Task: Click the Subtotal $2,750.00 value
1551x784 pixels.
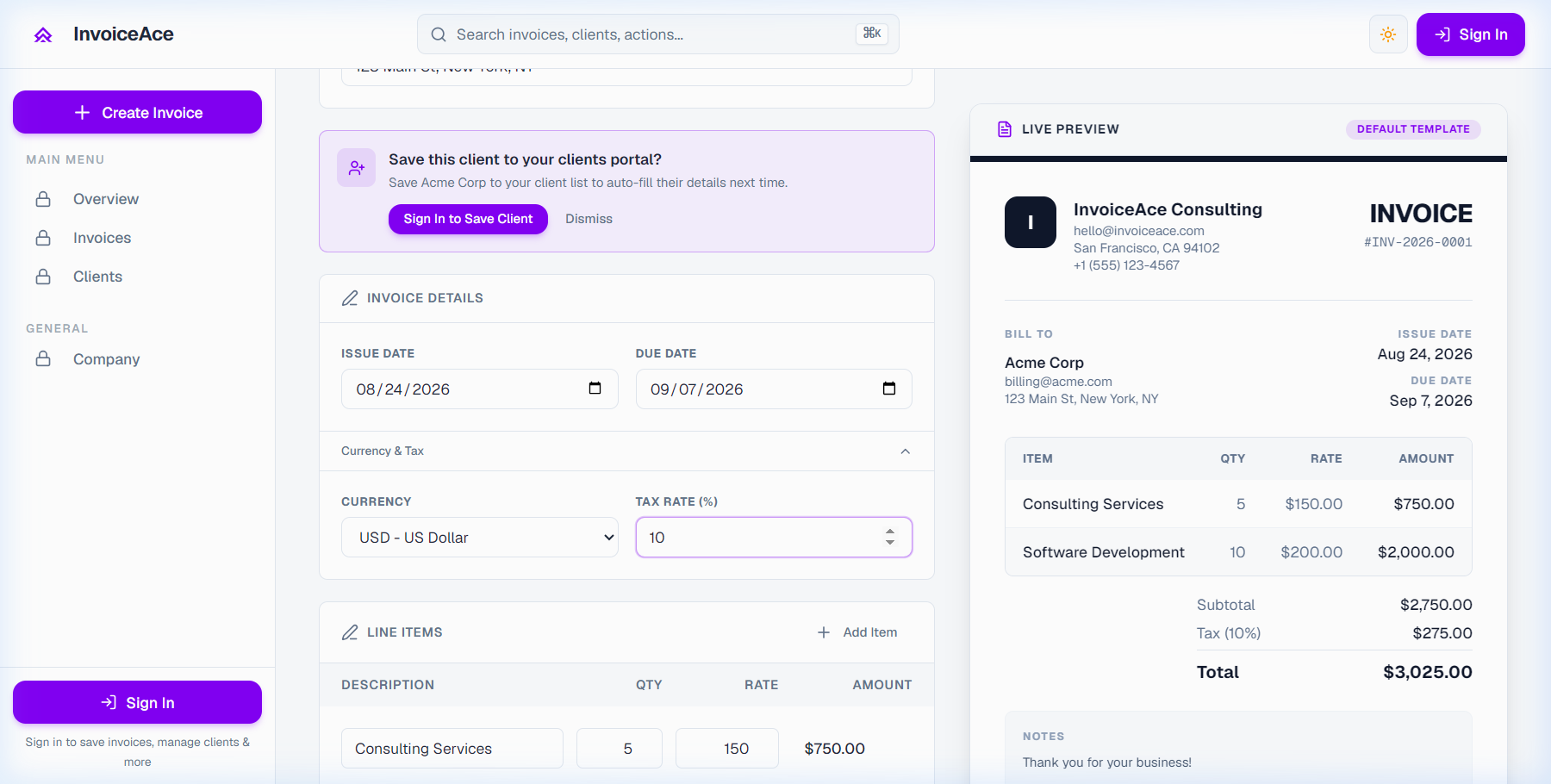Action: coord(1436,605)
